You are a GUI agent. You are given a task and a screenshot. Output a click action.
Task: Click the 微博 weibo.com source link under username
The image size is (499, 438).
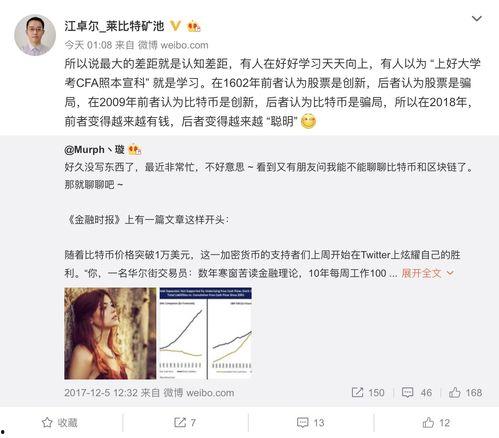click(173, 45)
